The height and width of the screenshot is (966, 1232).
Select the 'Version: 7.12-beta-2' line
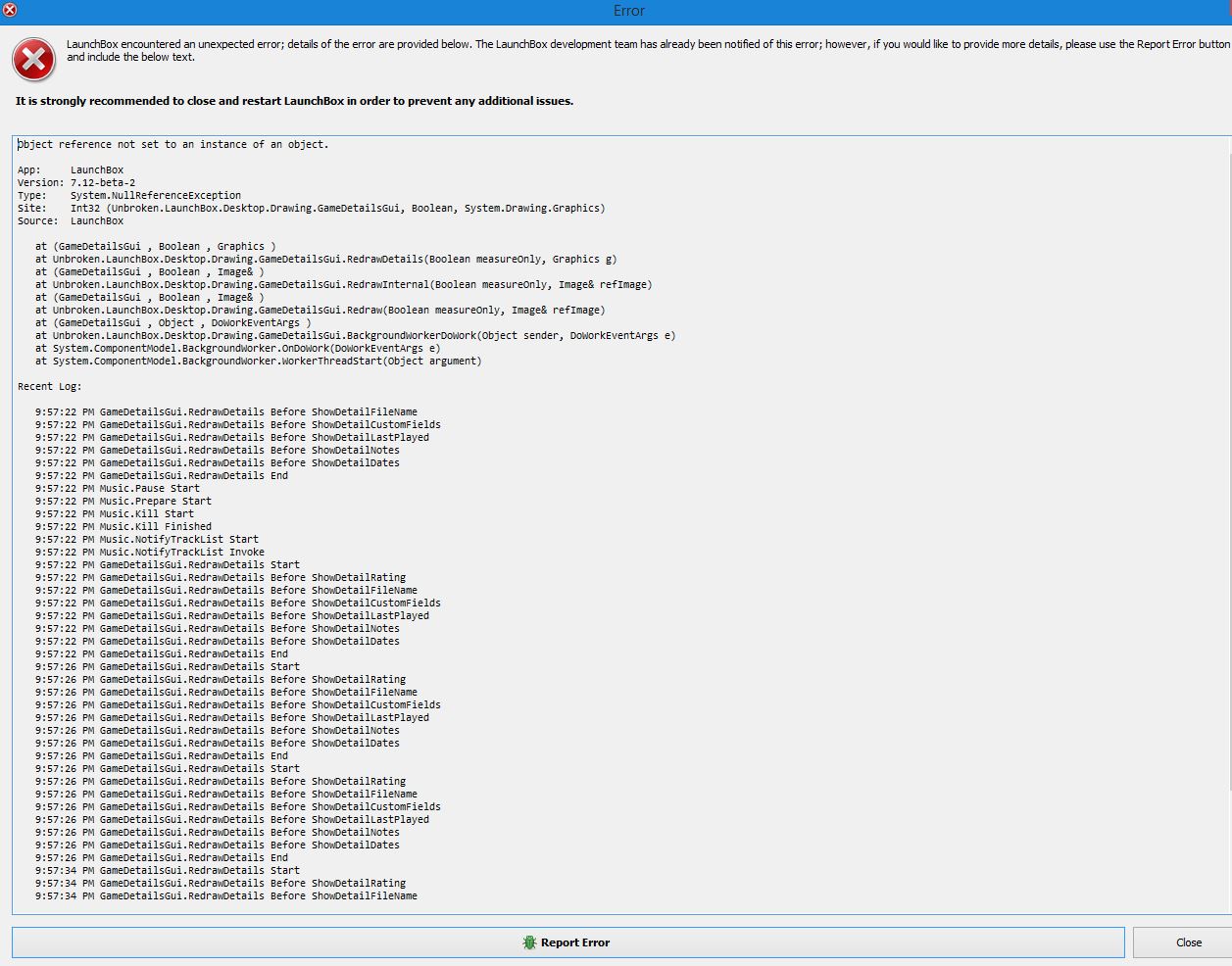76,182
